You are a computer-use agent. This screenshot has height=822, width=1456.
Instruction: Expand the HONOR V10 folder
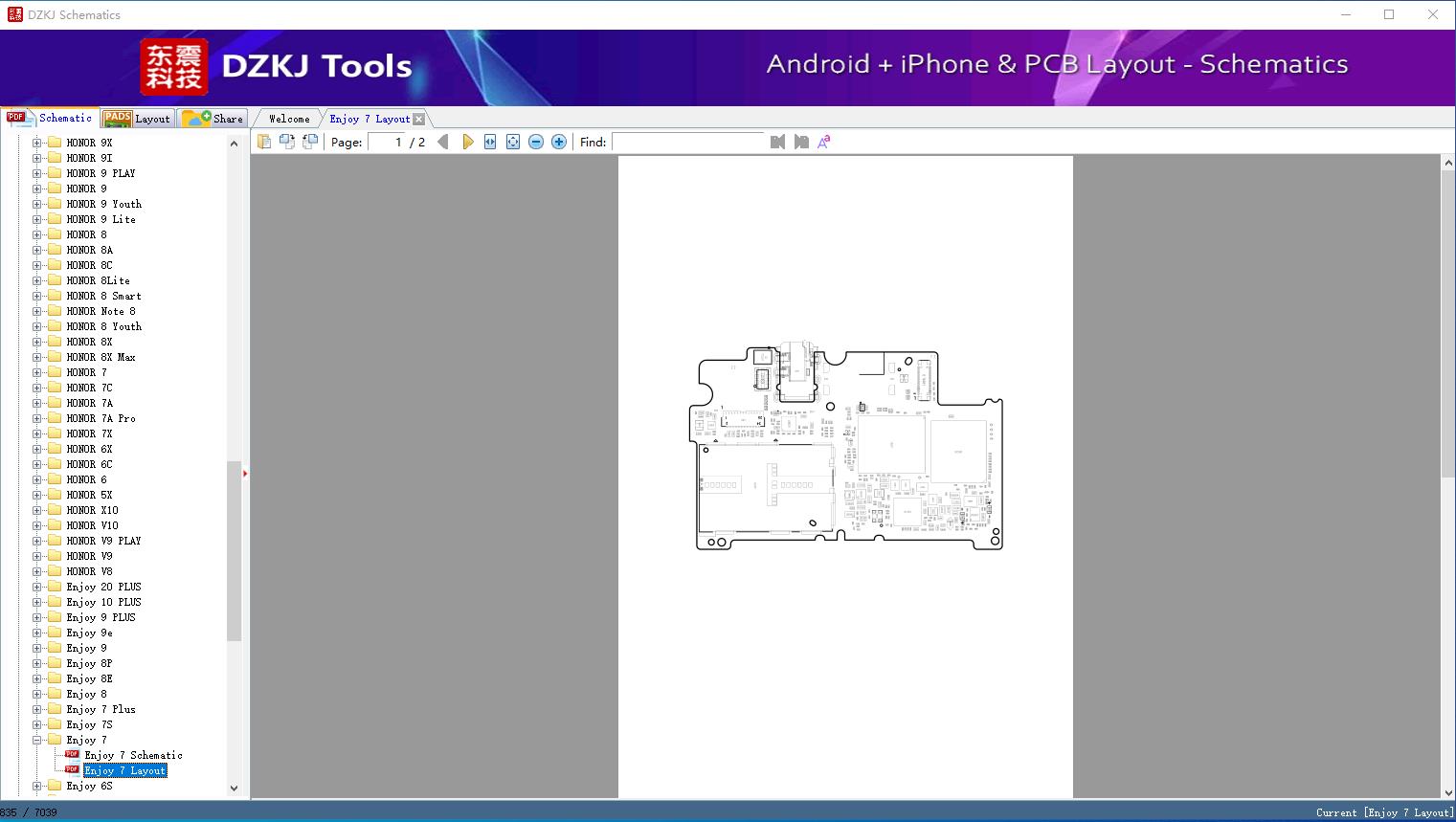click(37, 525)
